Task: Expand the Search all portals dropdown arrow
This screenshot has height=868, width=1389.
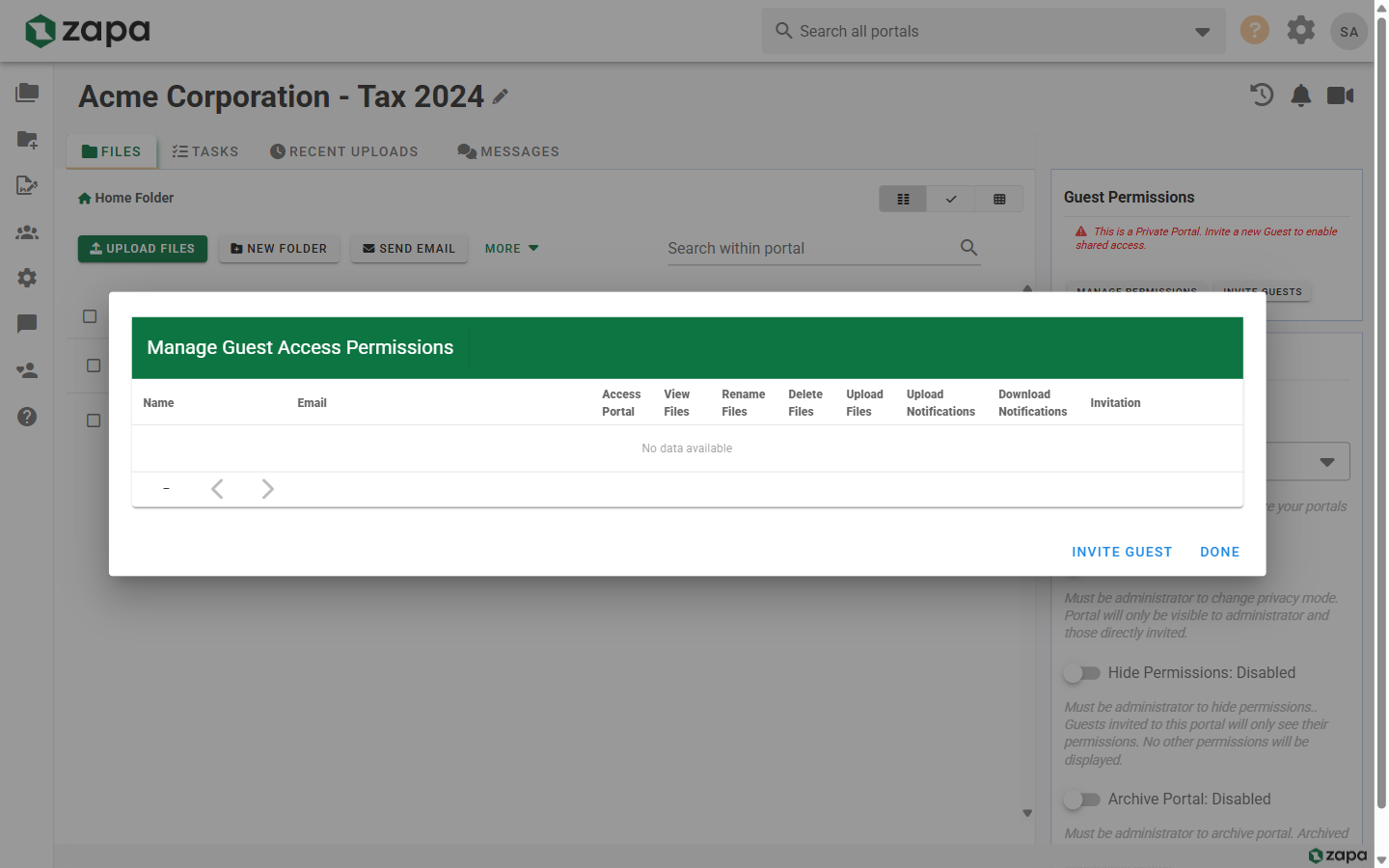Action: click(x=1202, y=32)
